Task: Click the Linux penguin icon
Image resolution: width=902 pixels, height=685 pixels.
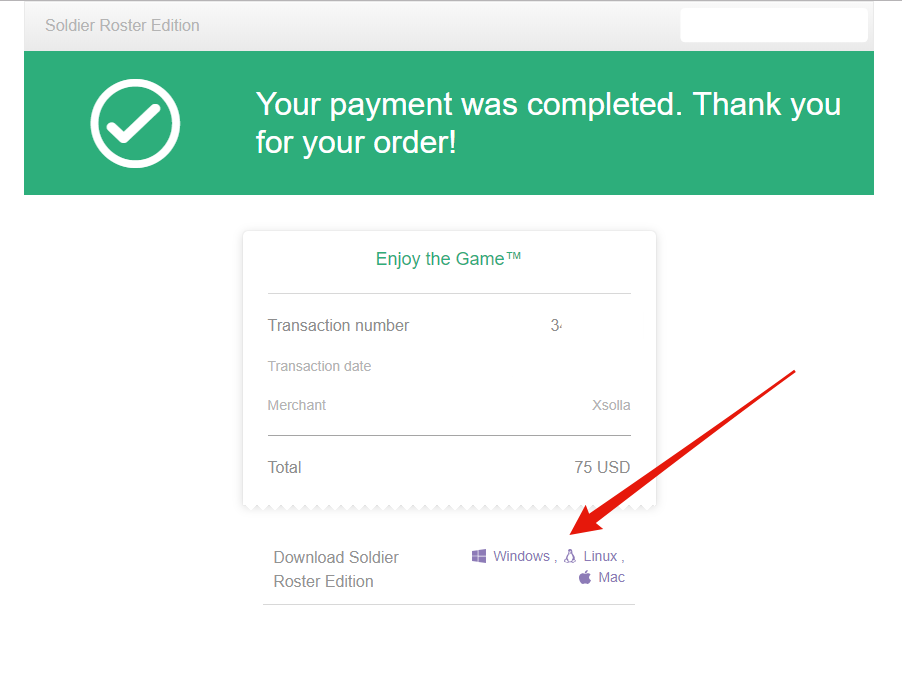Action: (570, 556)
